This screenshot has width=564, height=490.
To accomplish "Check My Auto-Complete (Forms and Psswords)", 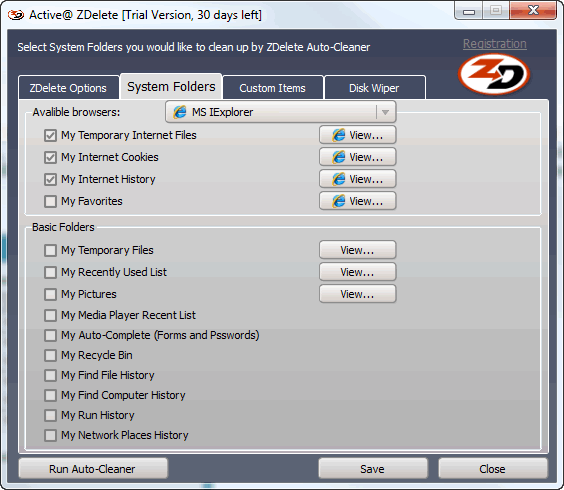I will coord(50,335).
